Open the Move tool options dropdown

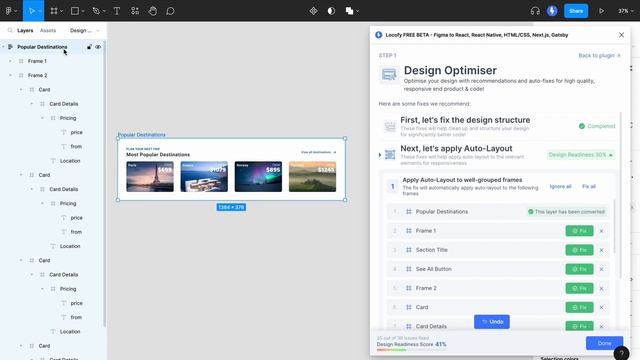40,11
